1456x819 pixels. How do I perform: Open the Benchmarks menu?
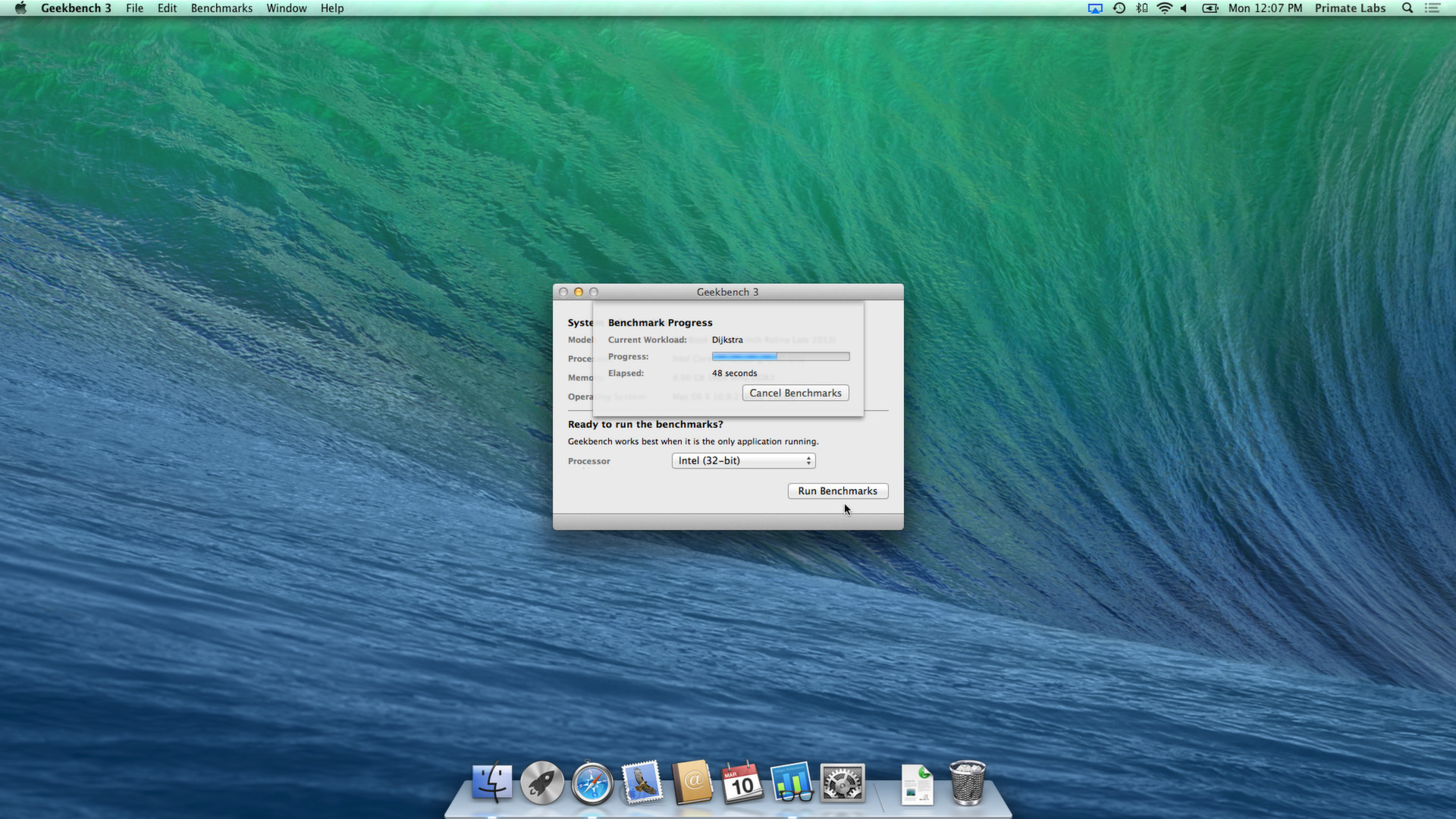coord(221,8)
